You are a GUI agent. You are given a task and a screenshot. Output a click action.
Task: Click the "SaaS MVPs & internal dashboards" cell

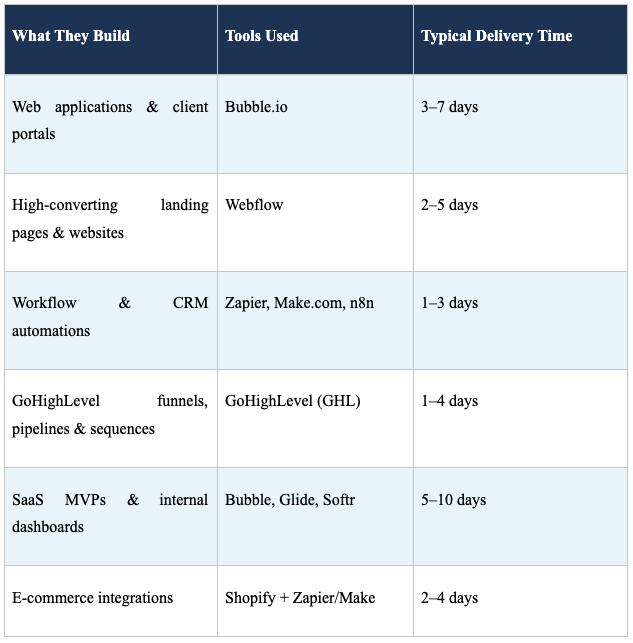110,512
